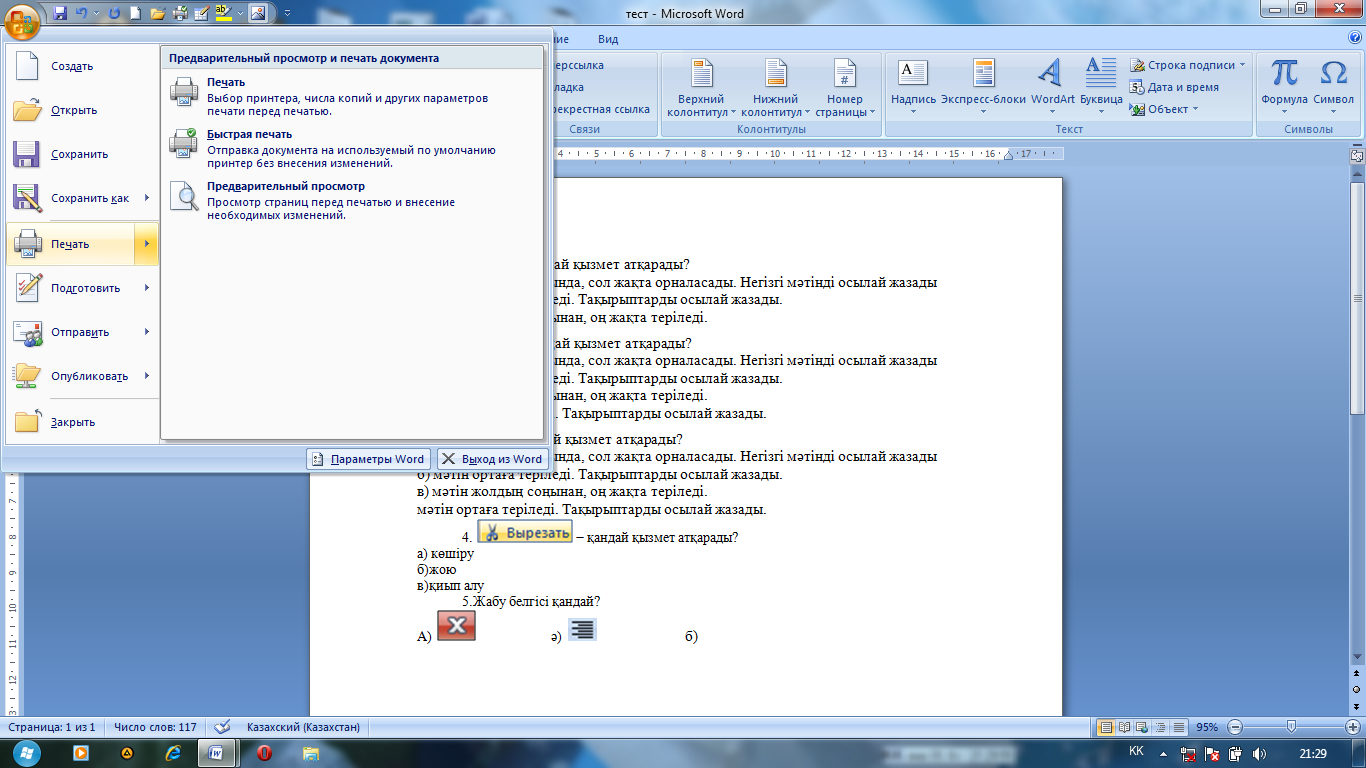1366x768 pixels.
Task: Click Перекрестная ссылка in Связи group
Action: click(x=600, y=109)
